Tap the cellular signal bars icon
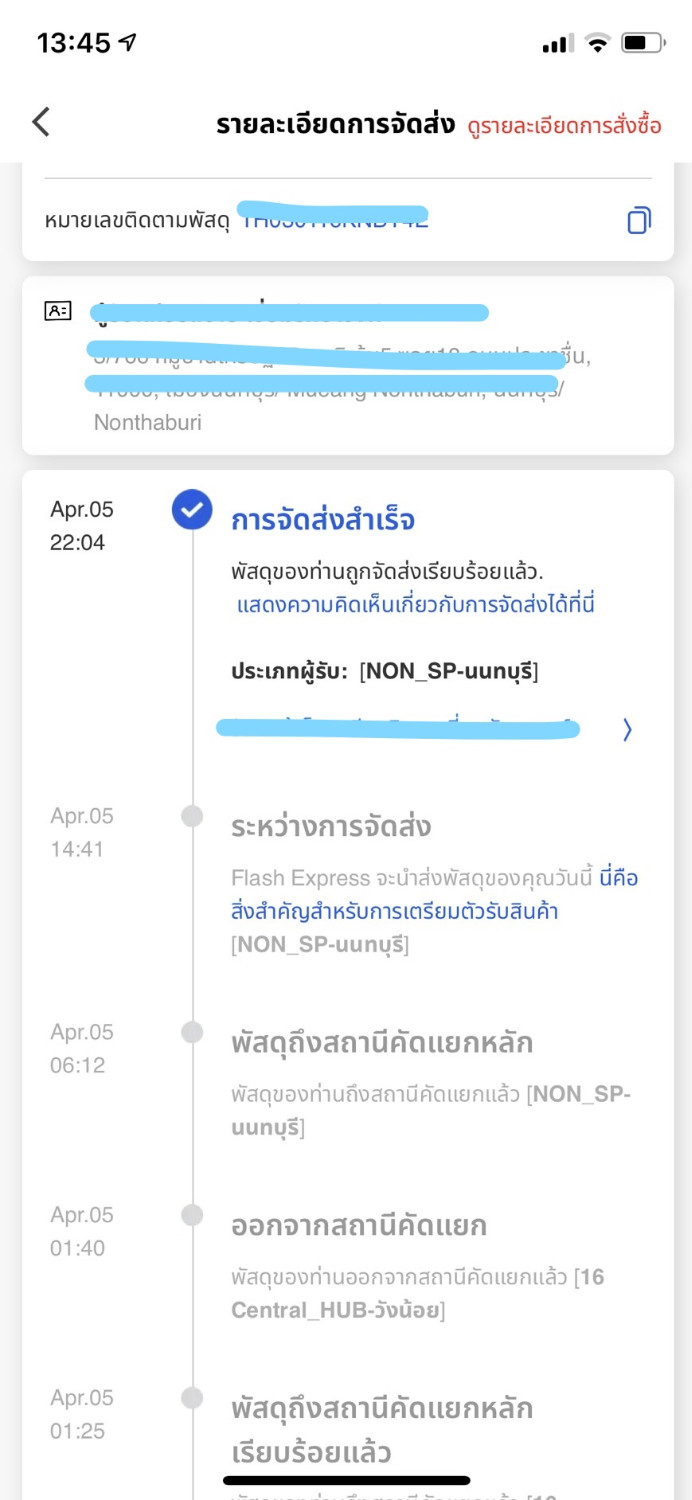The width and height of the screenshot is (692, 1500). click(557, 43)
